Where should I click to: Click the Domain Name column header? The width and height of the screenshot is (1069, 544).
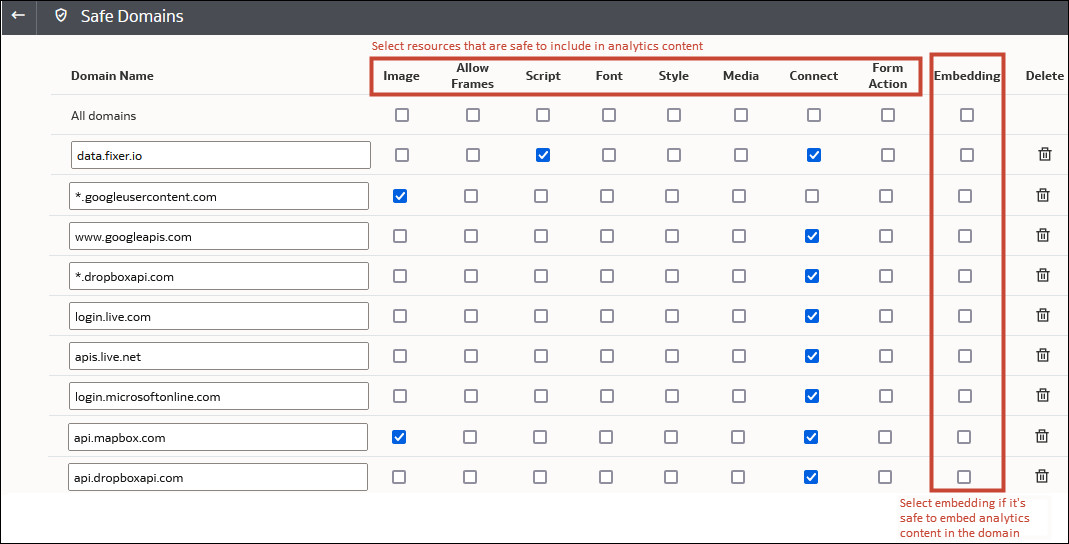(x=112, y=76)
